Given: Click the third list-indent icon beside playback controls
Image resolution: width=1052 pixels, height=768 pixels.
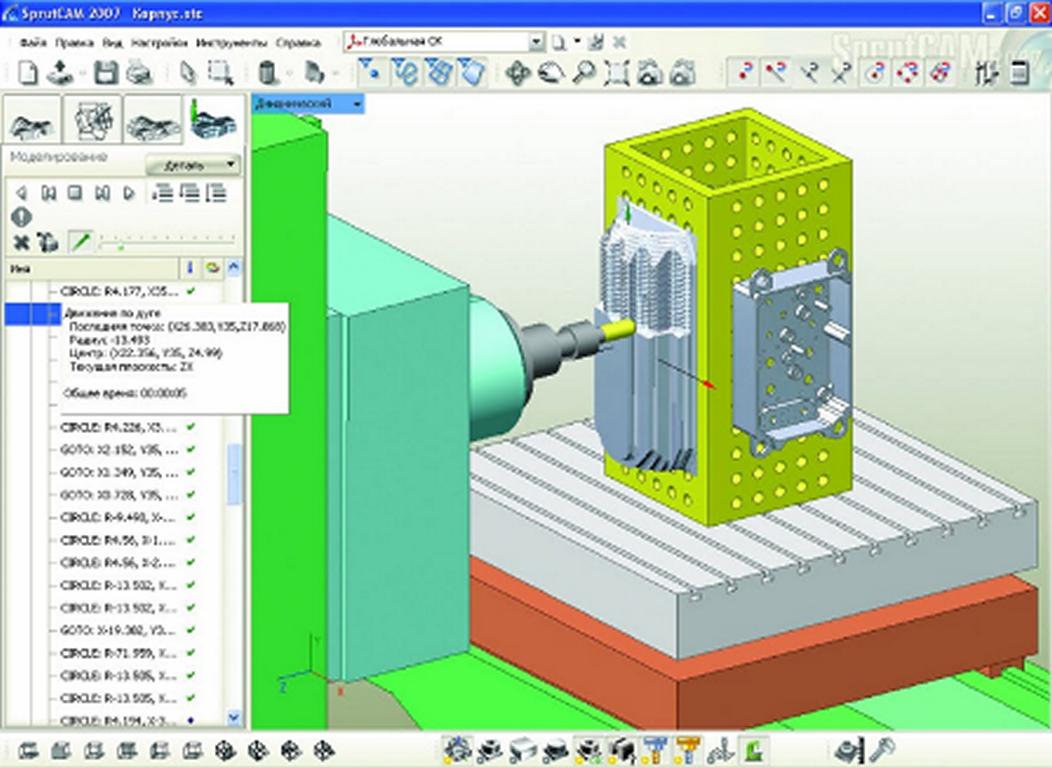Looking at the screenshot, I should coord(216,193).
